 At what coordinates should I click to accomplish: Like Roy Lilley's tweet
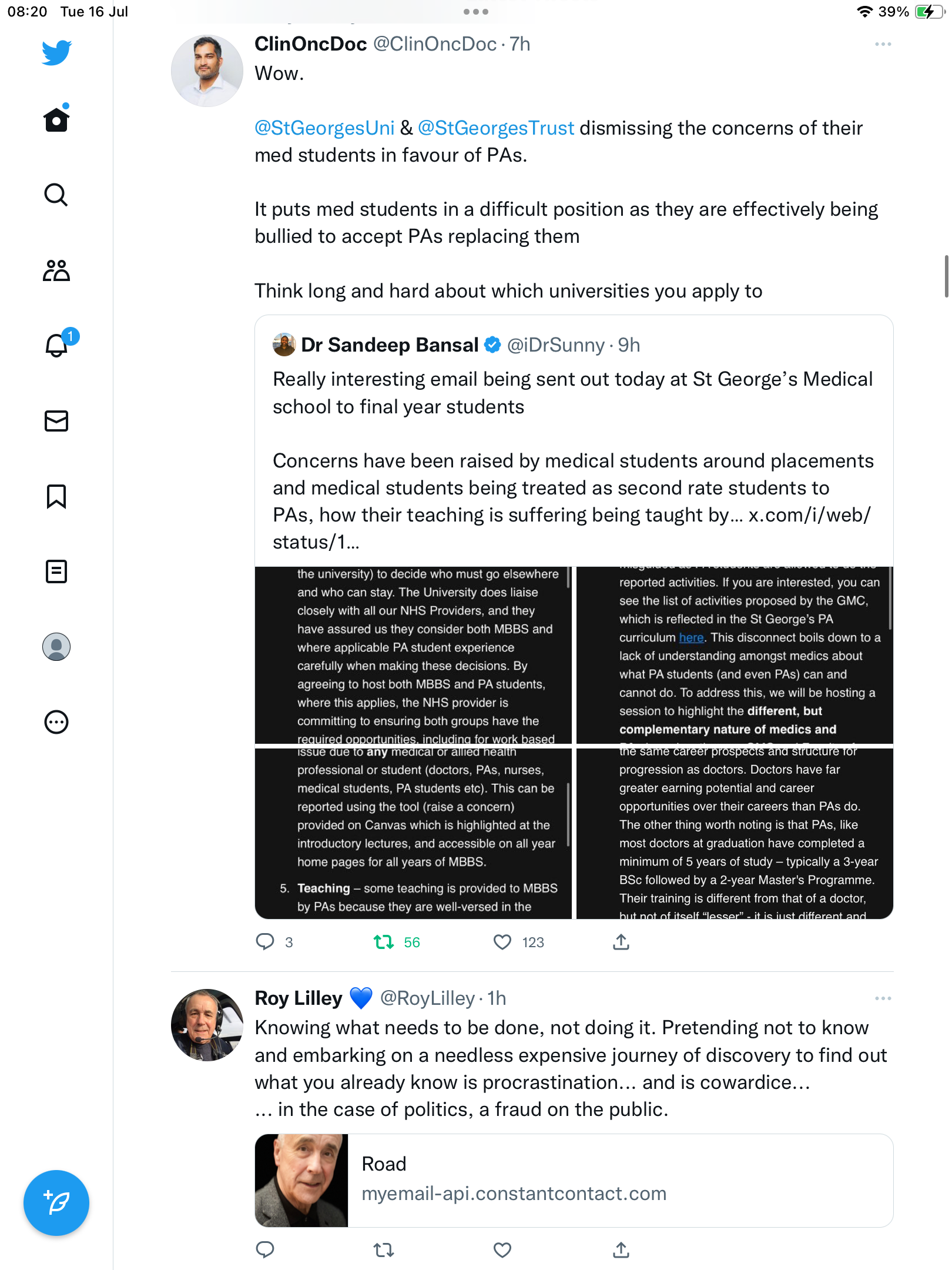[502, 1250]
